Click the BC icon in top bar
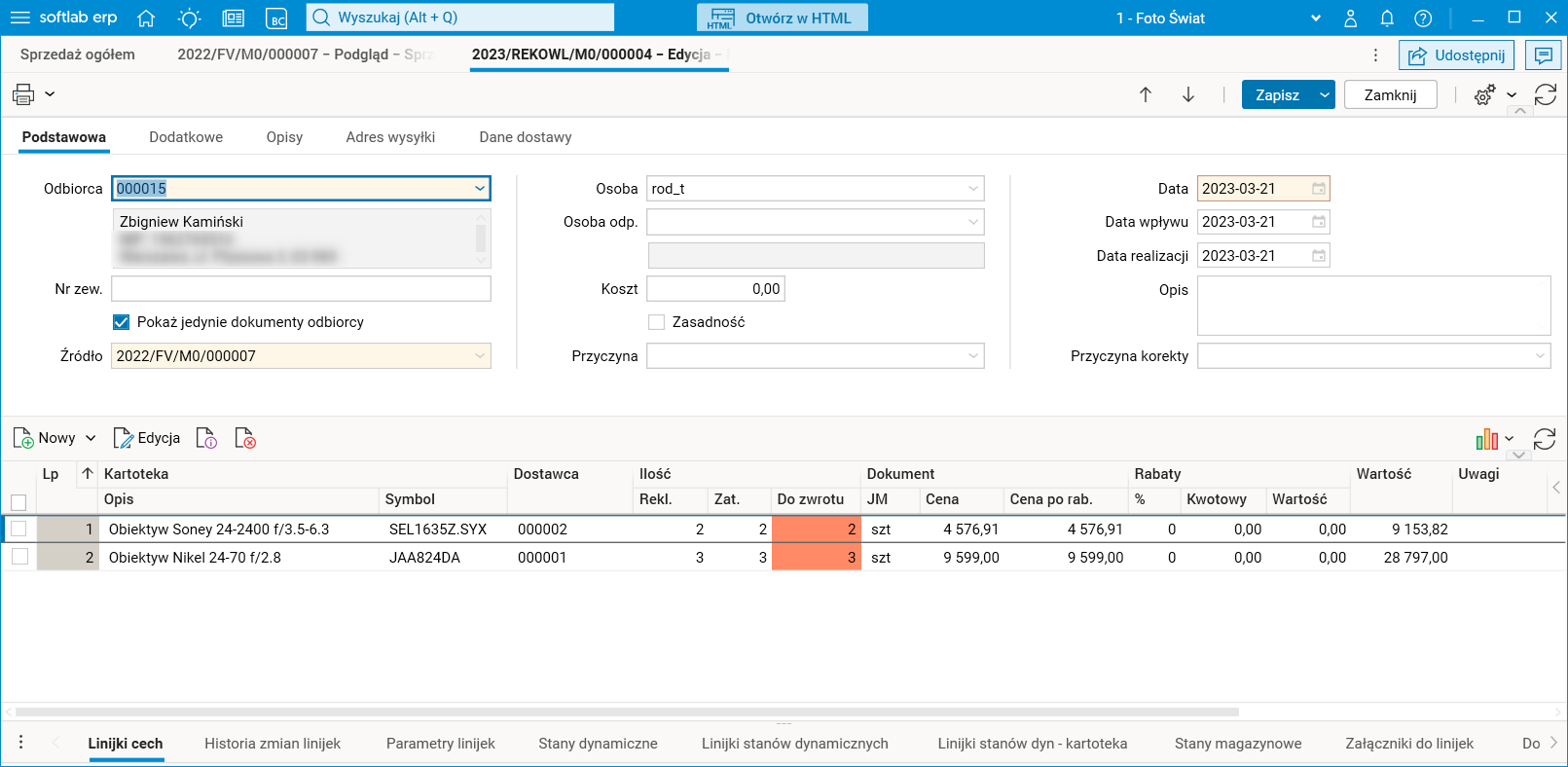 coord(277,18)
